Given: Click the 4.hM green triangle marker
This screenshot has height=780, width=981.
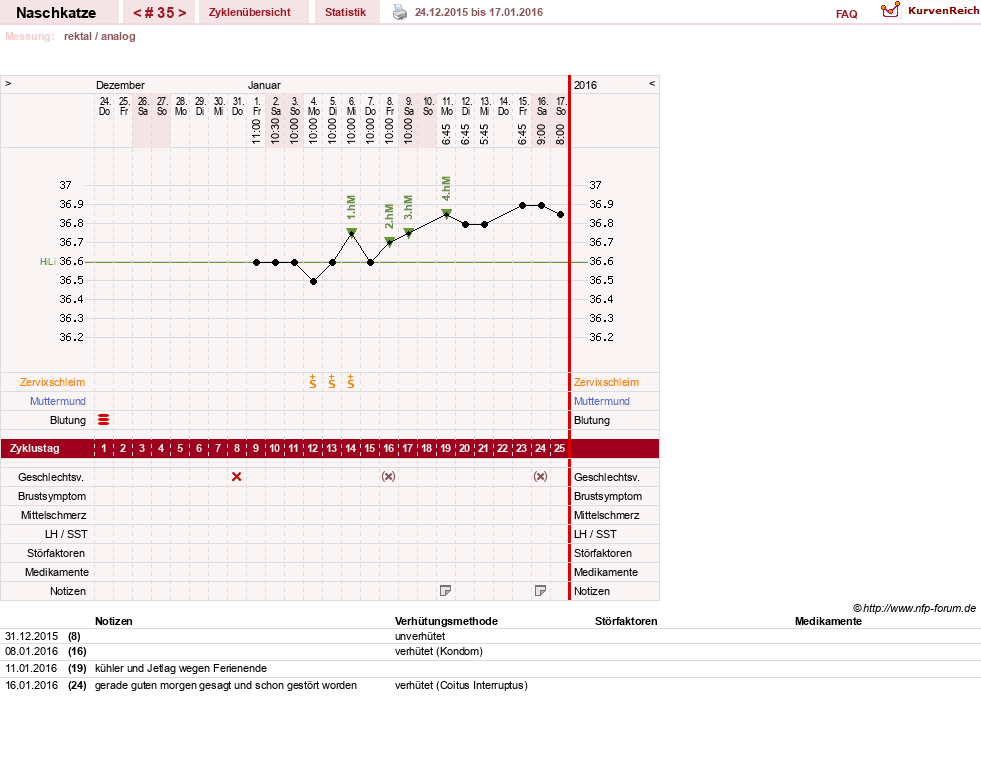Looking at the screenshot, I should 447,213.
